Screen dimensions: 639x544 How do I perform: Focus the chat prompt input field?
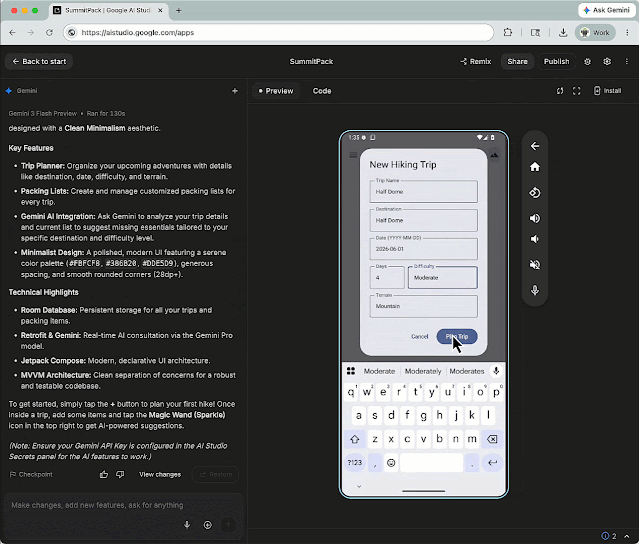[122, 505]
